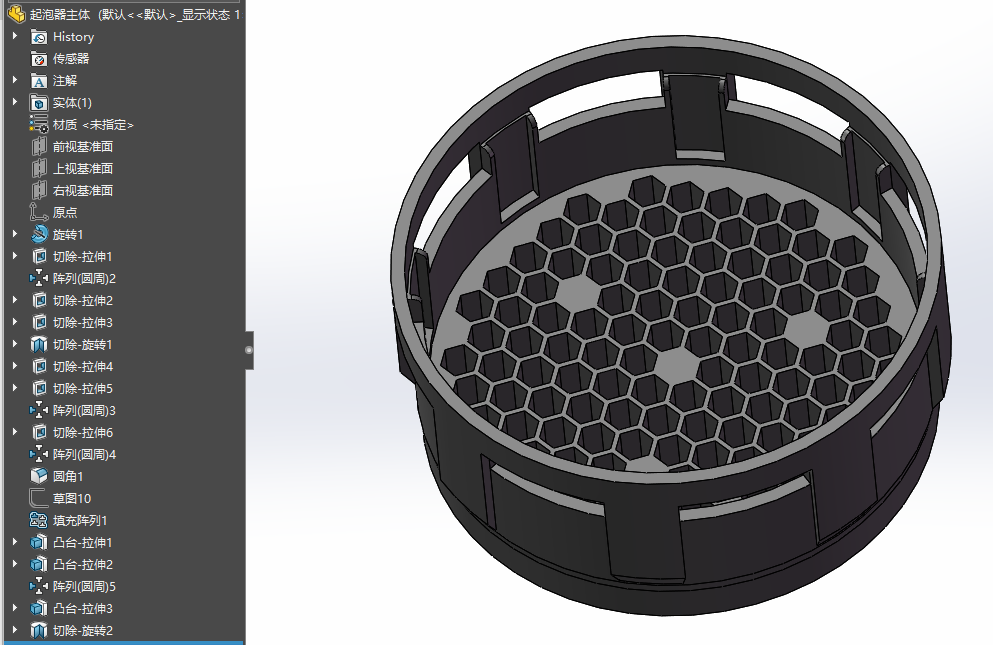Image resolution: width=993 pixels, height=645 pixels.
Task: Select the 旋转1 label text
Action: (68, 234)
